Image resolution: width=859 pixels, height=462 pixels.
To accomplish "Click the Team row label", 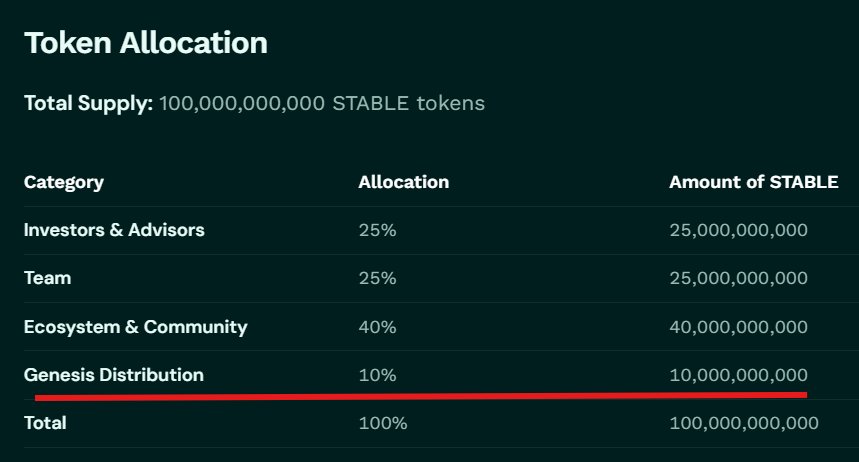I will (47, 278).
